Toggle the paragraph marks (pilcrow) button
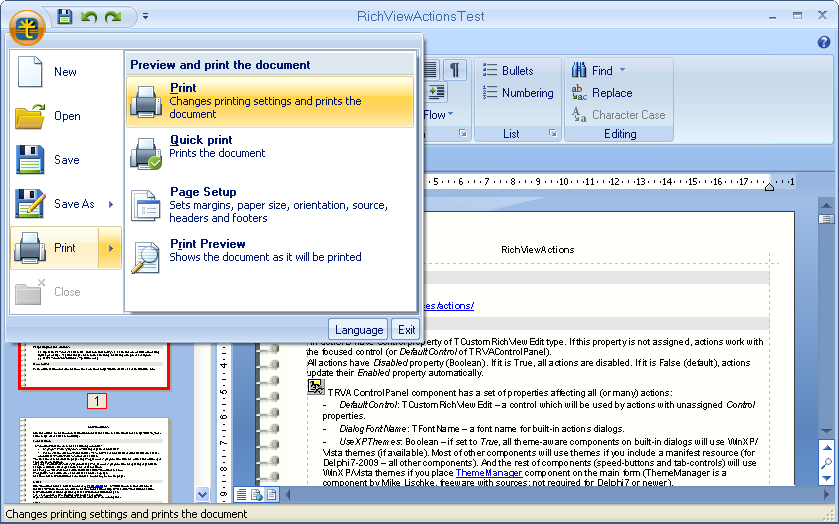 [455, 69]
